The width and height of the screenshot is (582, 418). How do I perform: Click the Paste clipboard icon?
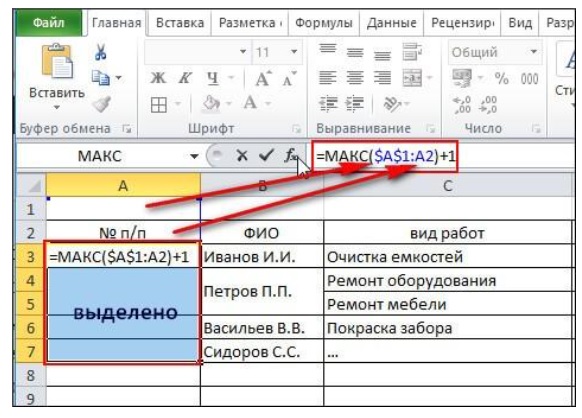[57, 62]
